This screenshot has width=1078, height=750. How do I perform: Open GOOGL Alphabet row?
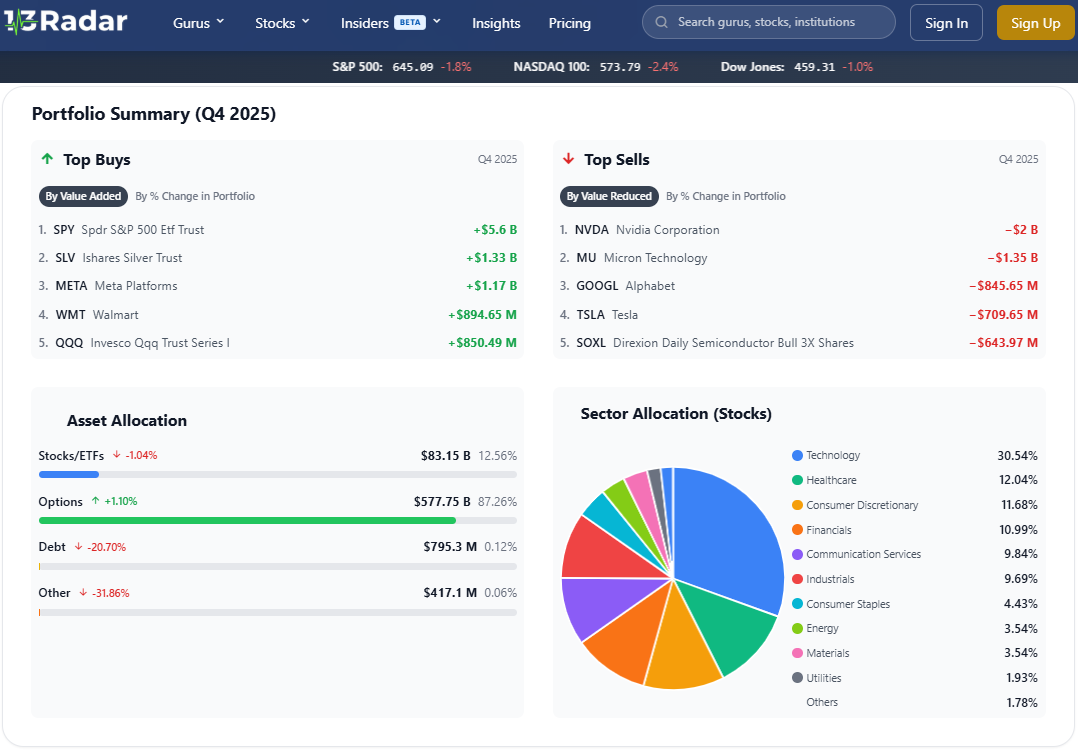(x=799, y=286)
